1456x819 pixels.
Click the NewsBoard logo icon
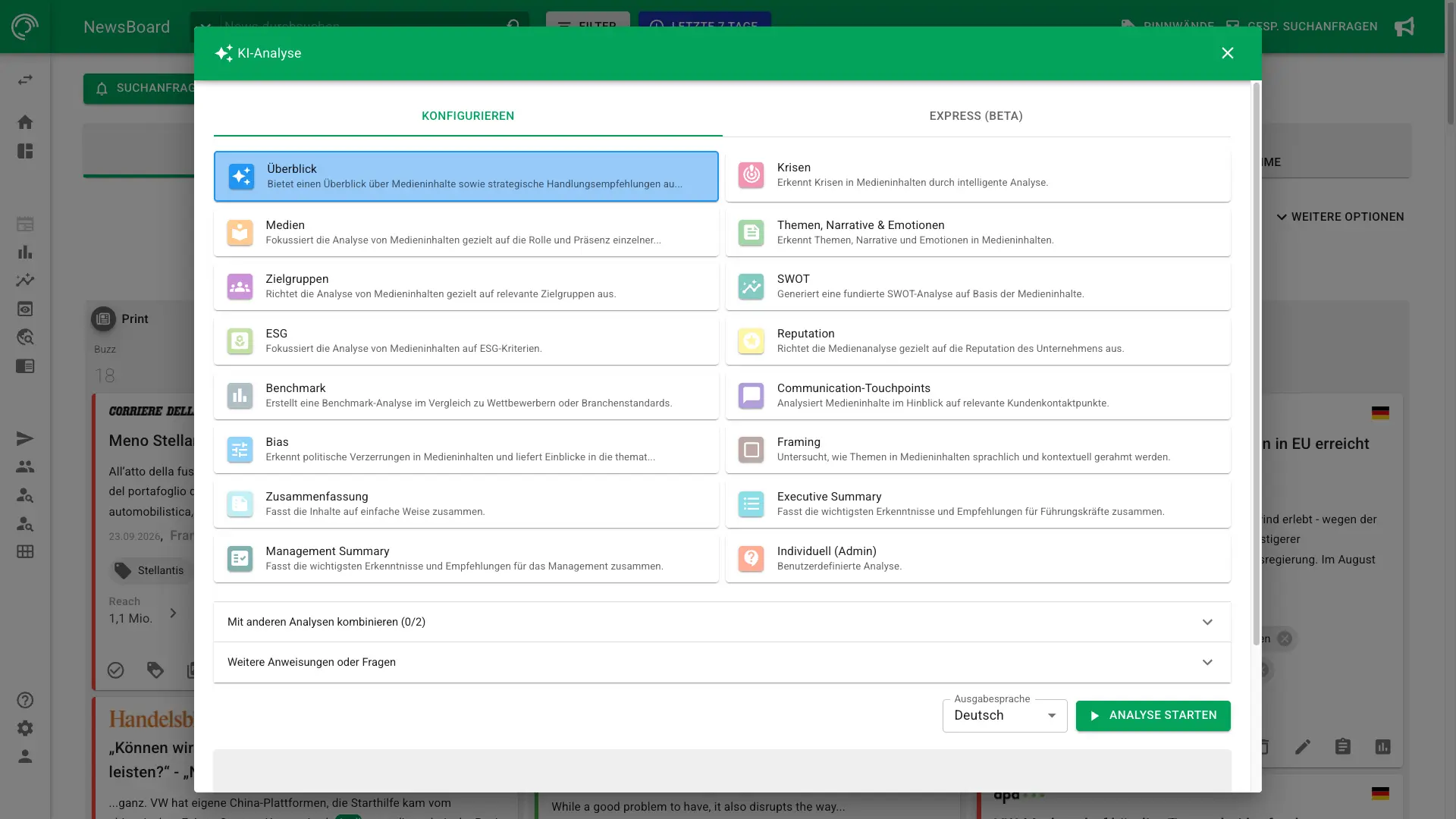tap(25, 27)
